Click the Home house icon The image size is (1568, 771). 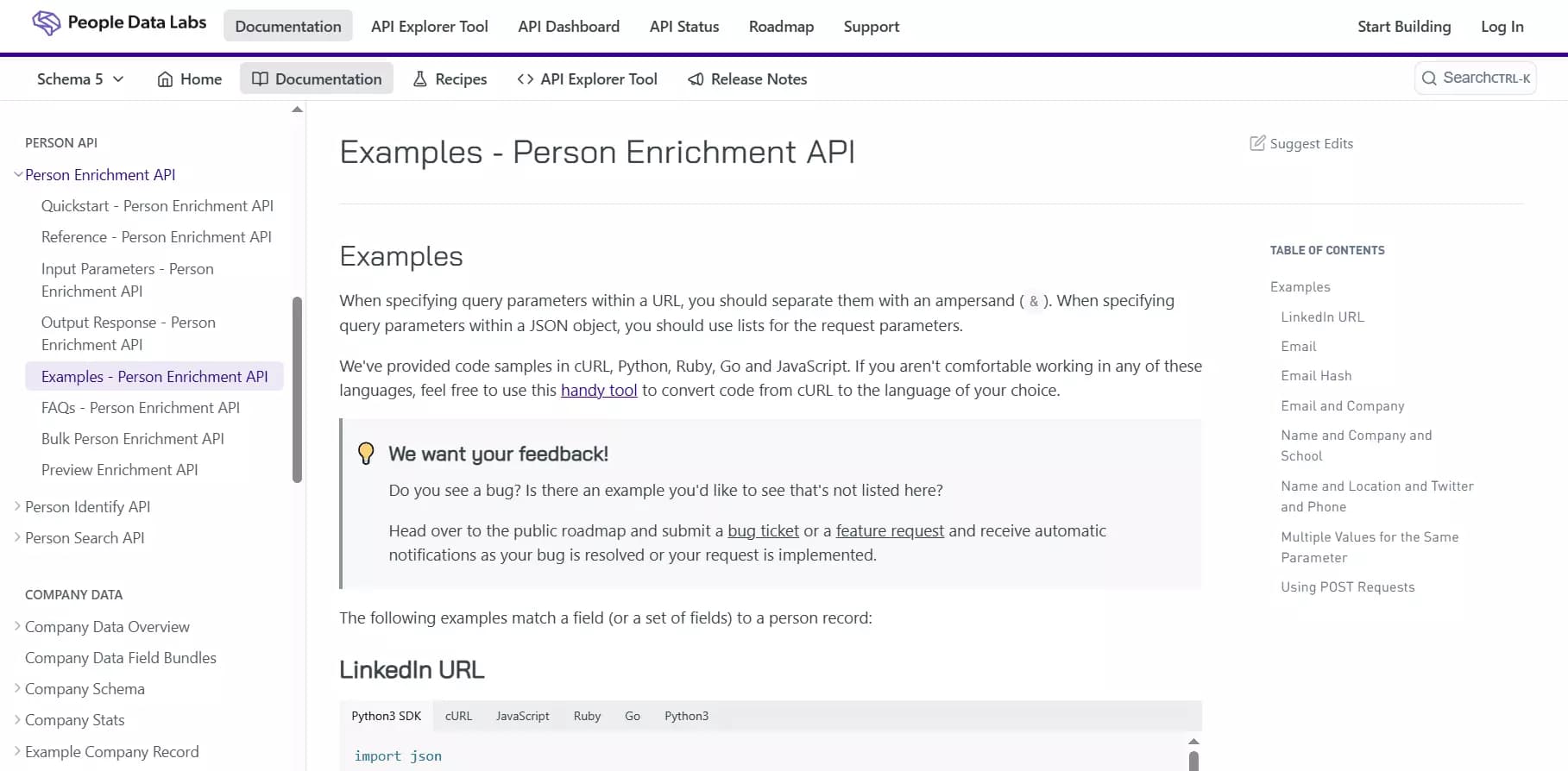click(x=165, y=79)
